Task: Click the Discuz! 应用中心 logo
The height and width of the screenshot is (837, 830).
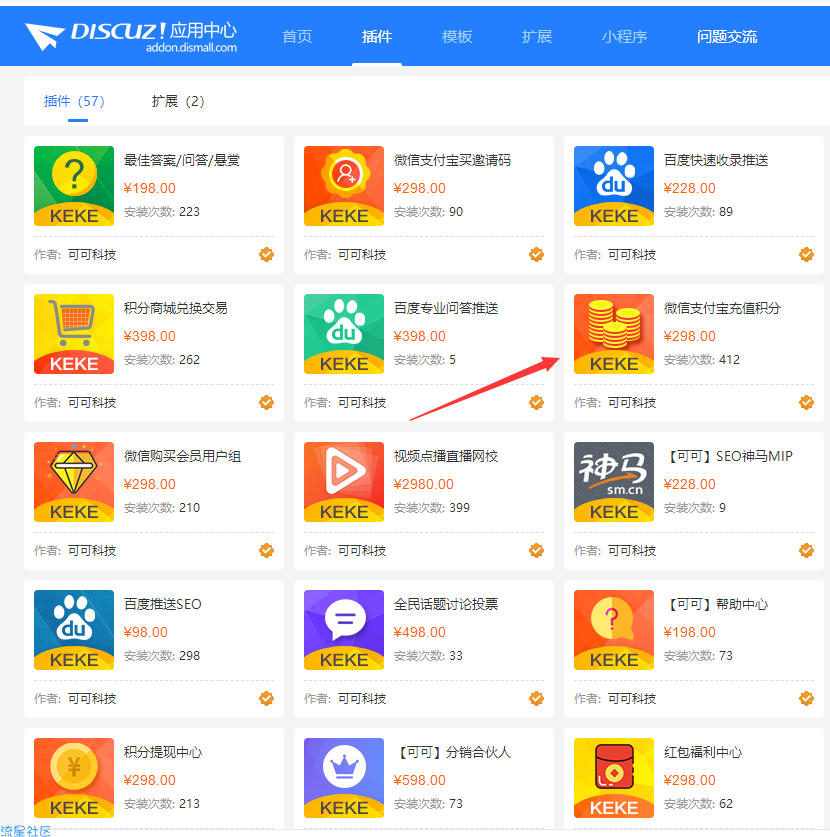Action: [x=131, y=36]
